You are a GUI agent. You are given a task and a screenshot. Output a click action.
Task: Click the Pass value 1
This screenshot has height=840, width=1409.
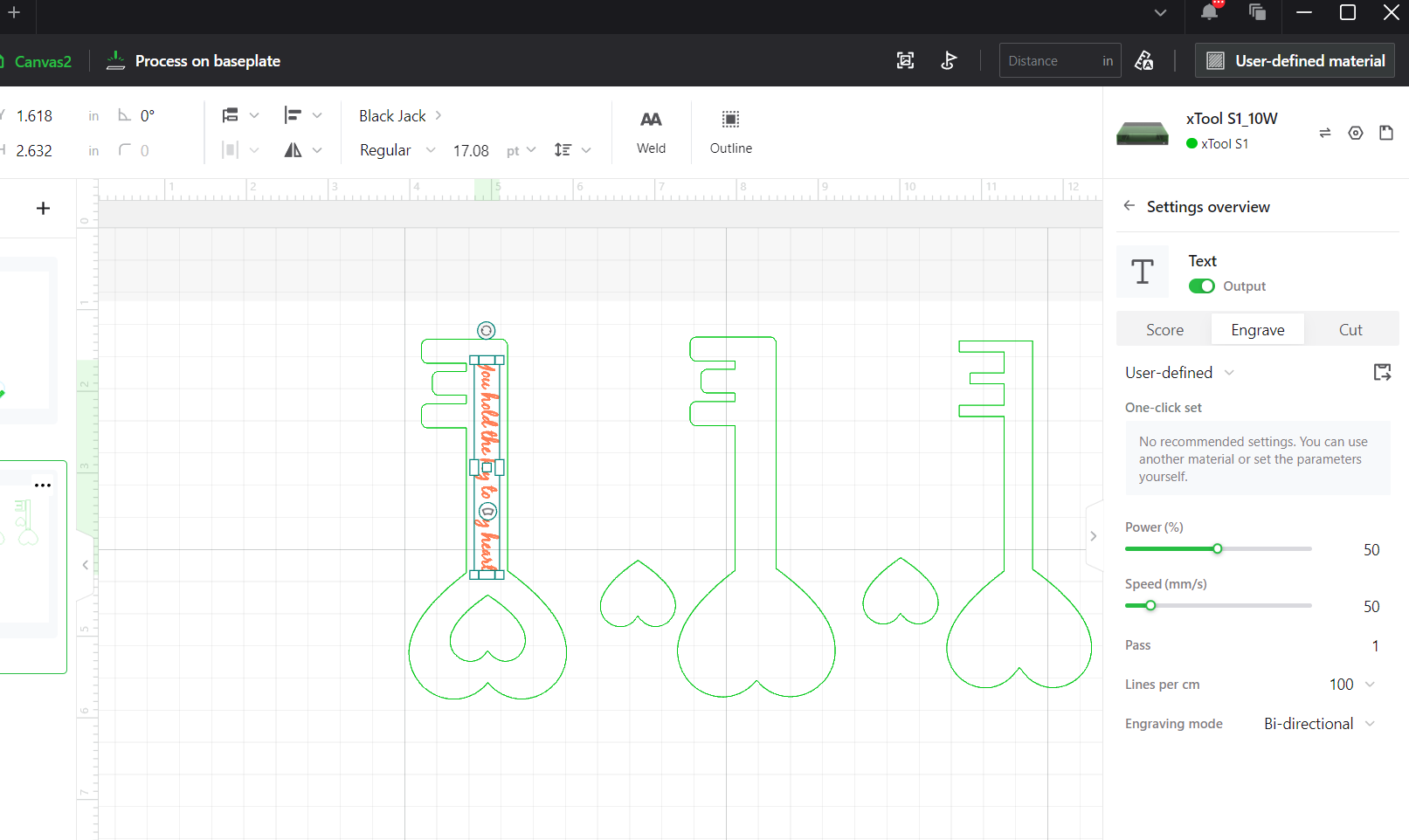coord(1375,646)
